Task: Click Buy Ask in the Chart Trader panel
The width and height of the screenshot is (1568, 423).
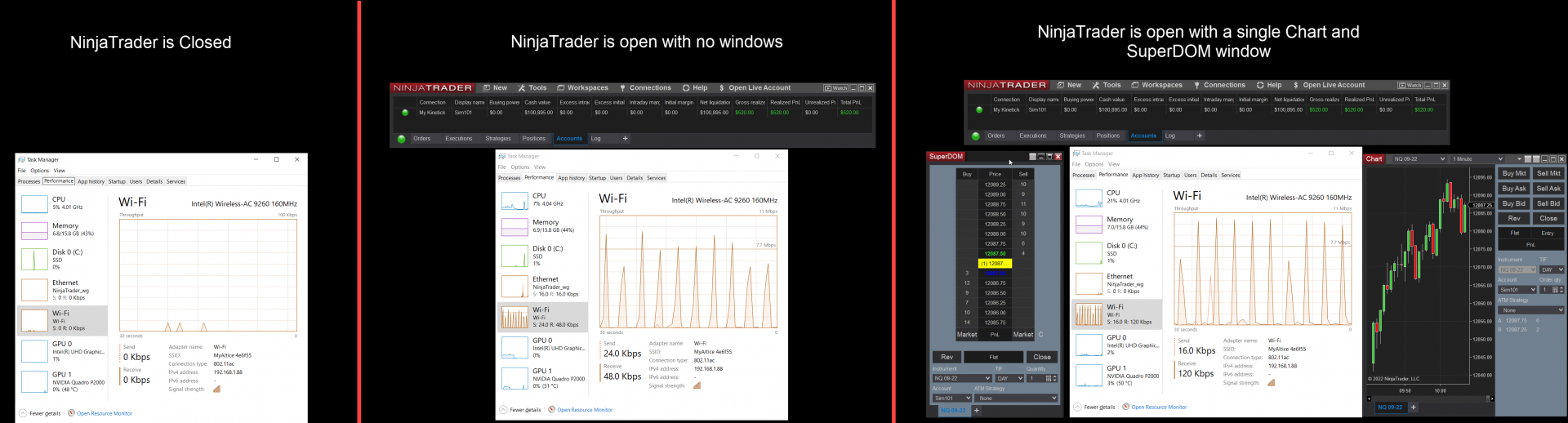Action: (x=1514, y=189)
